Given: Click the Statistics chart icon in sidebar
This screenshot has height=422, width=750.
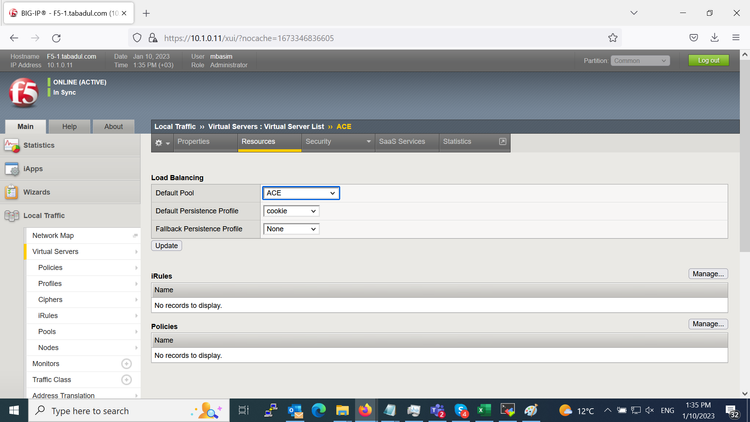Looking at the screenshot, I should (12, 146).
